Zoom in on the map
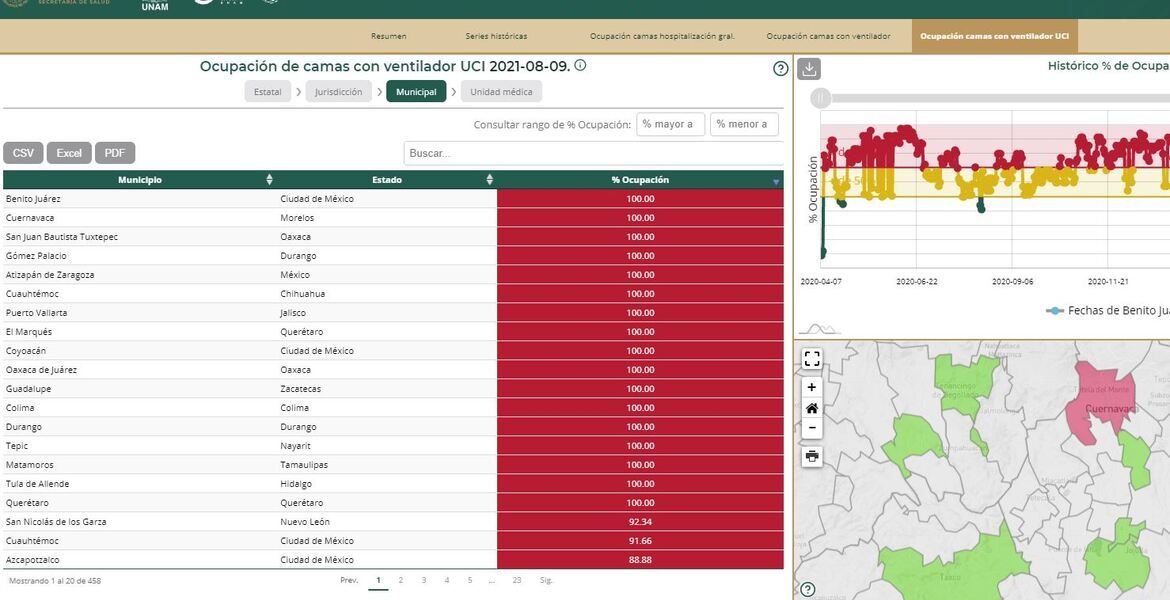Screen dimensions: 1170x600 (812, 388)
